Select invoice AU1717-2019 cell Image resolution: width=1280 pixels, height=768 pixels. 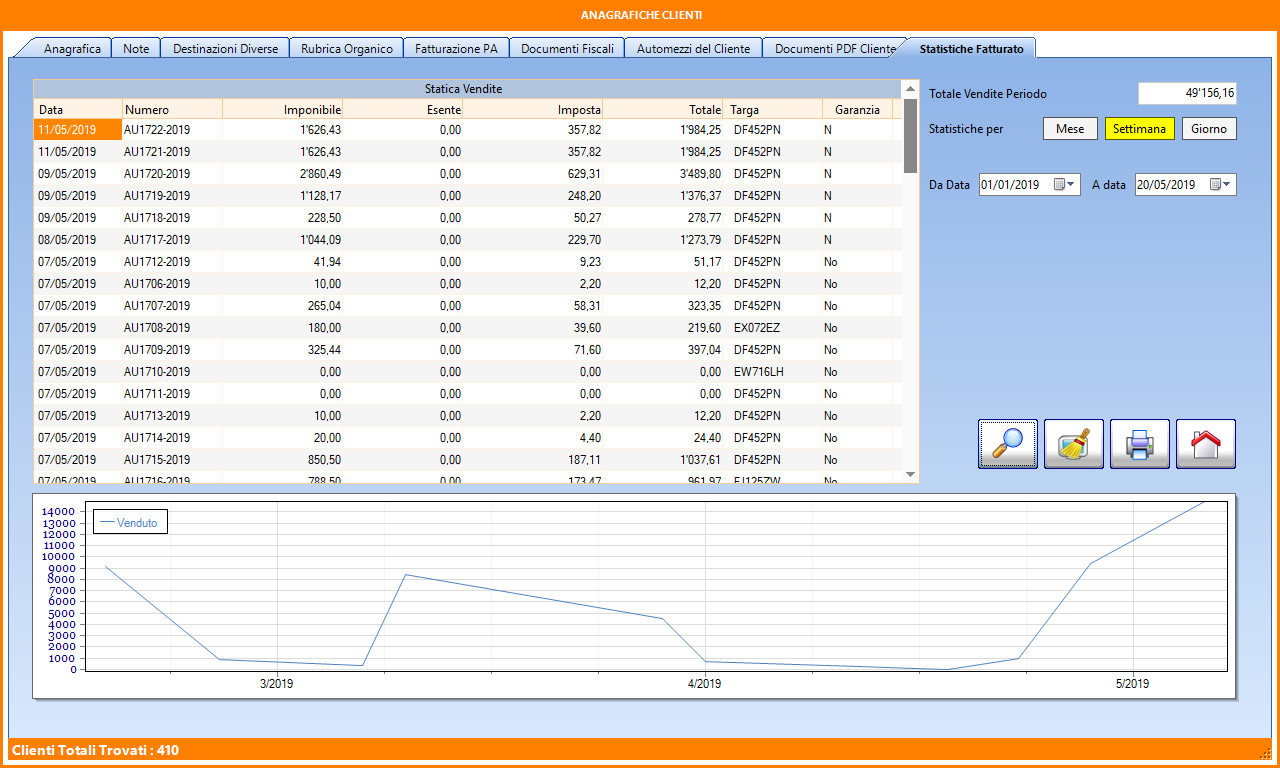click(172, 240)
